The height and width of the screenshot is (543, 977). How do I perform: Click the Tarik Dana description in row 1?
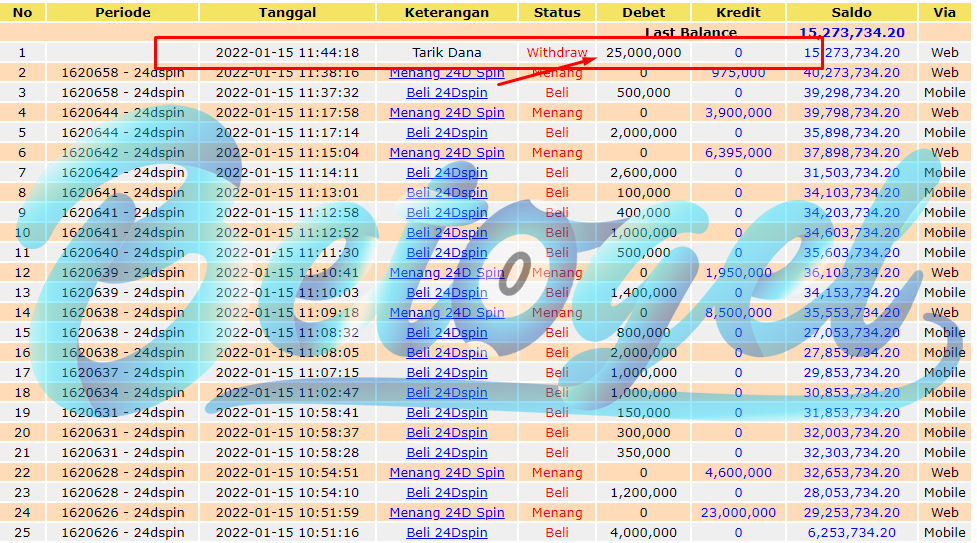(x=447, y=53)
